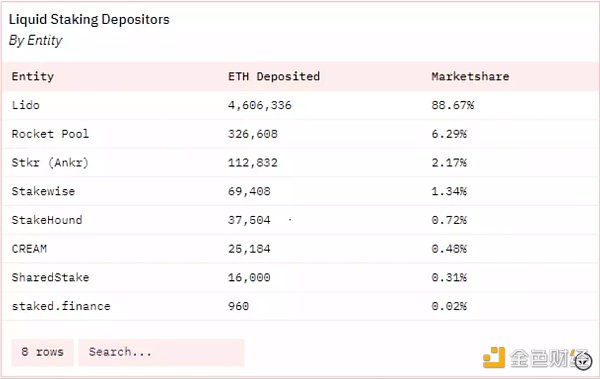Click the CREAM entity cell
This screenshot has height=379, width=600.
(x=29, y=249)
